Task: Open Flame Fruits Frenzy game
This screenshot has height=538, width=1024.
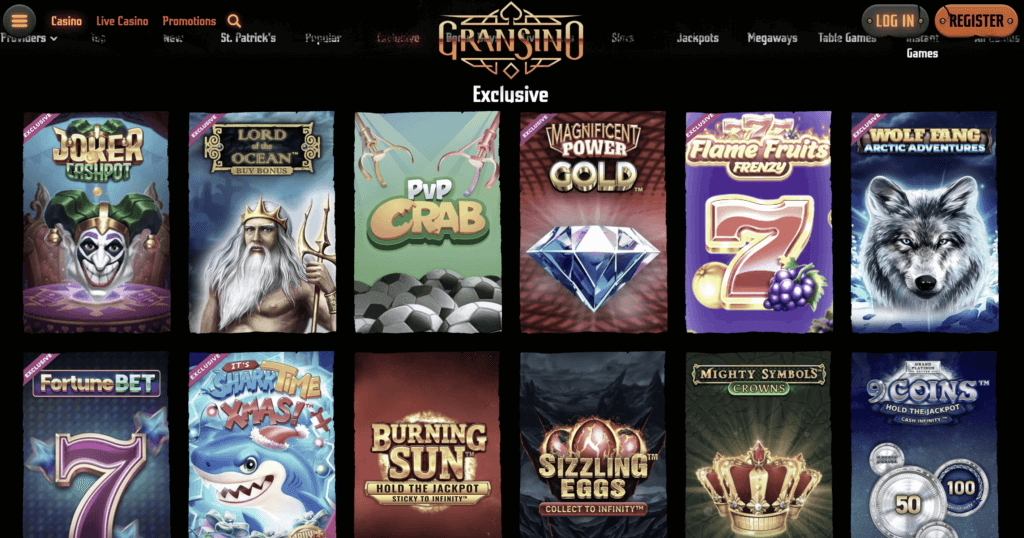Action: (x=759, y=222)
